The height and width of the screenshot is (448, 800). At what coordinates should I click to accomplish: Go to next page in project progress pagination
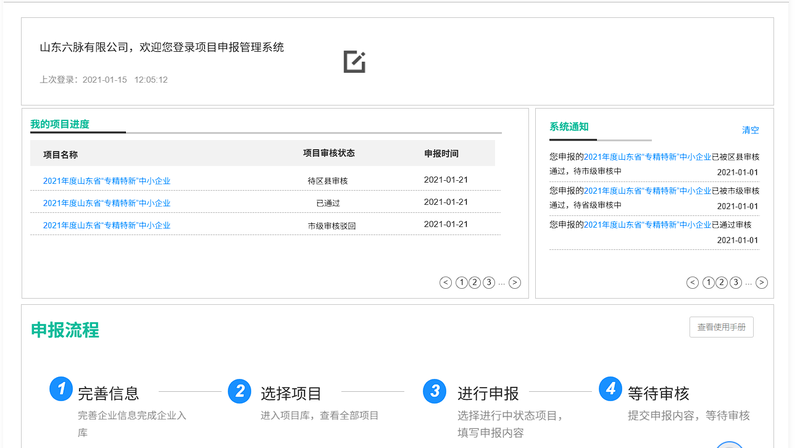[x=514, y=283]
